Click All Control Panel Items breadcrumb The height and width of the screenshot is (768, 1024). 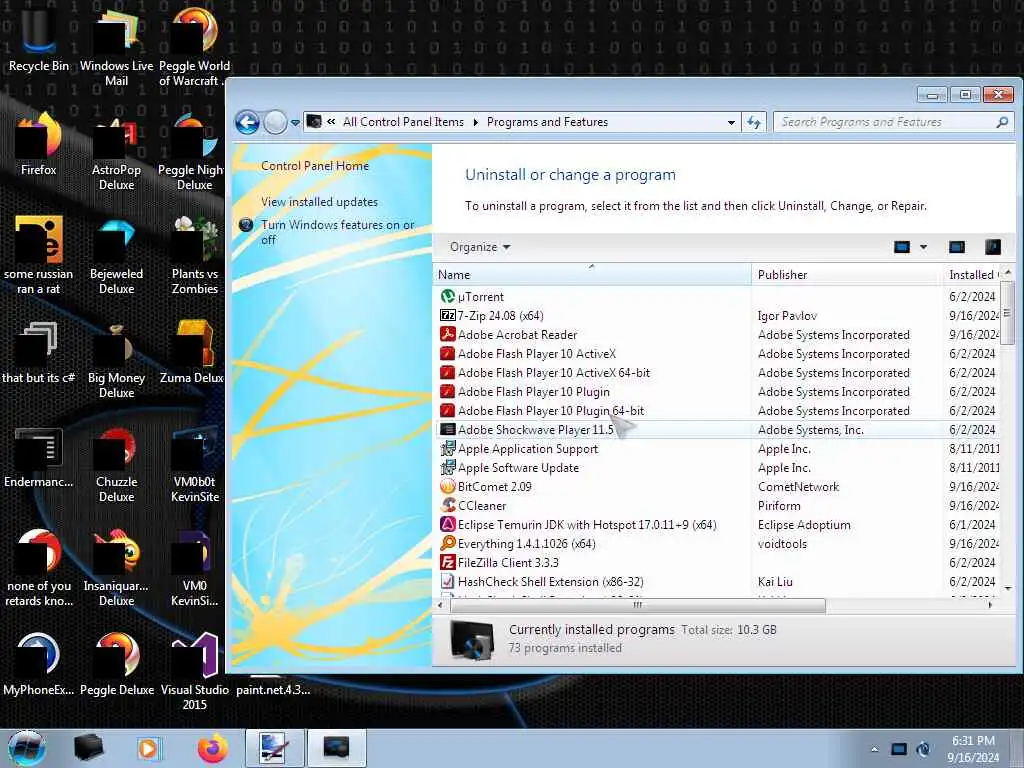click(403, 122)
